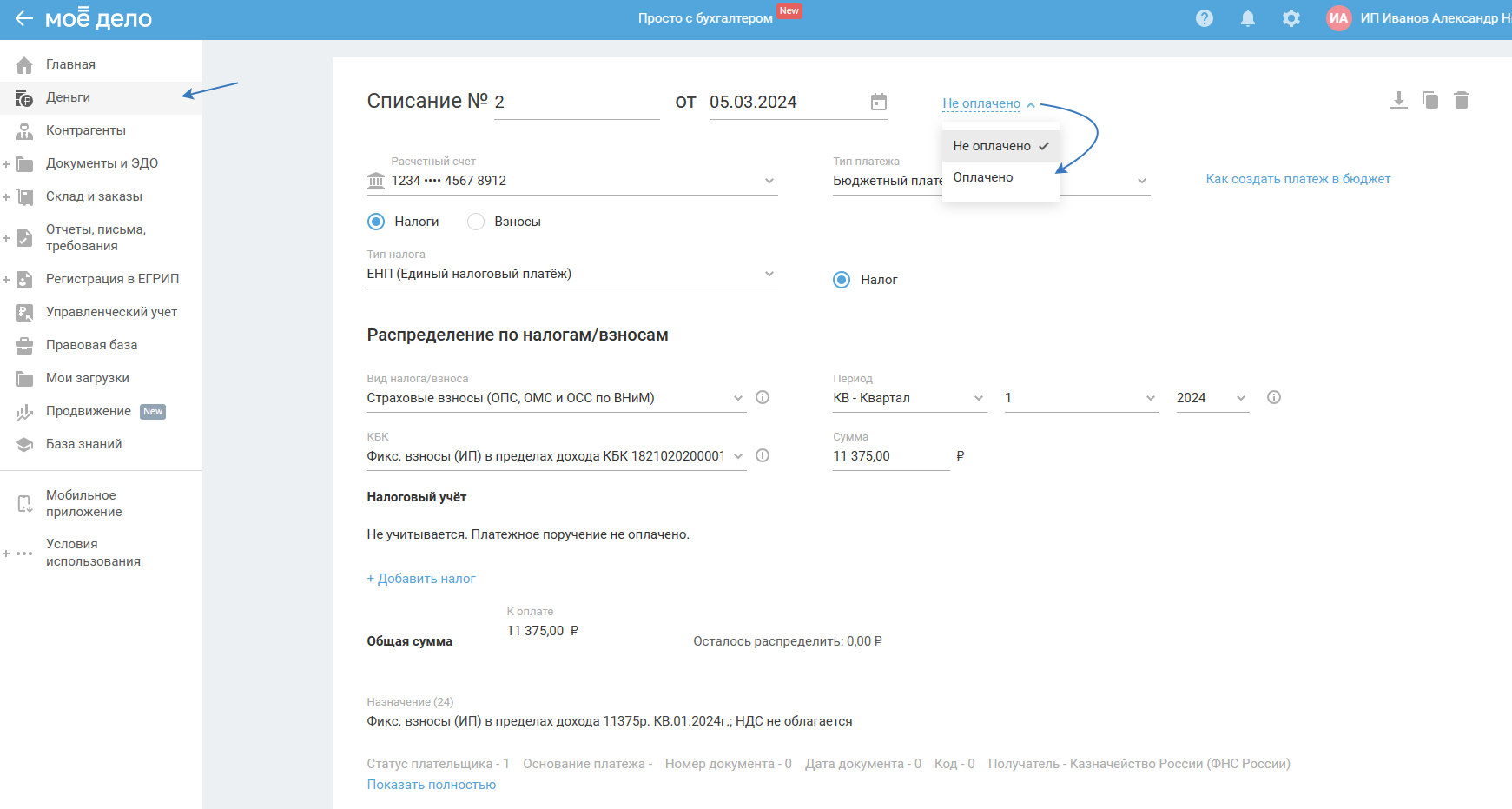
Task: Click the Списание № number field
Action: tap(577, 102)
